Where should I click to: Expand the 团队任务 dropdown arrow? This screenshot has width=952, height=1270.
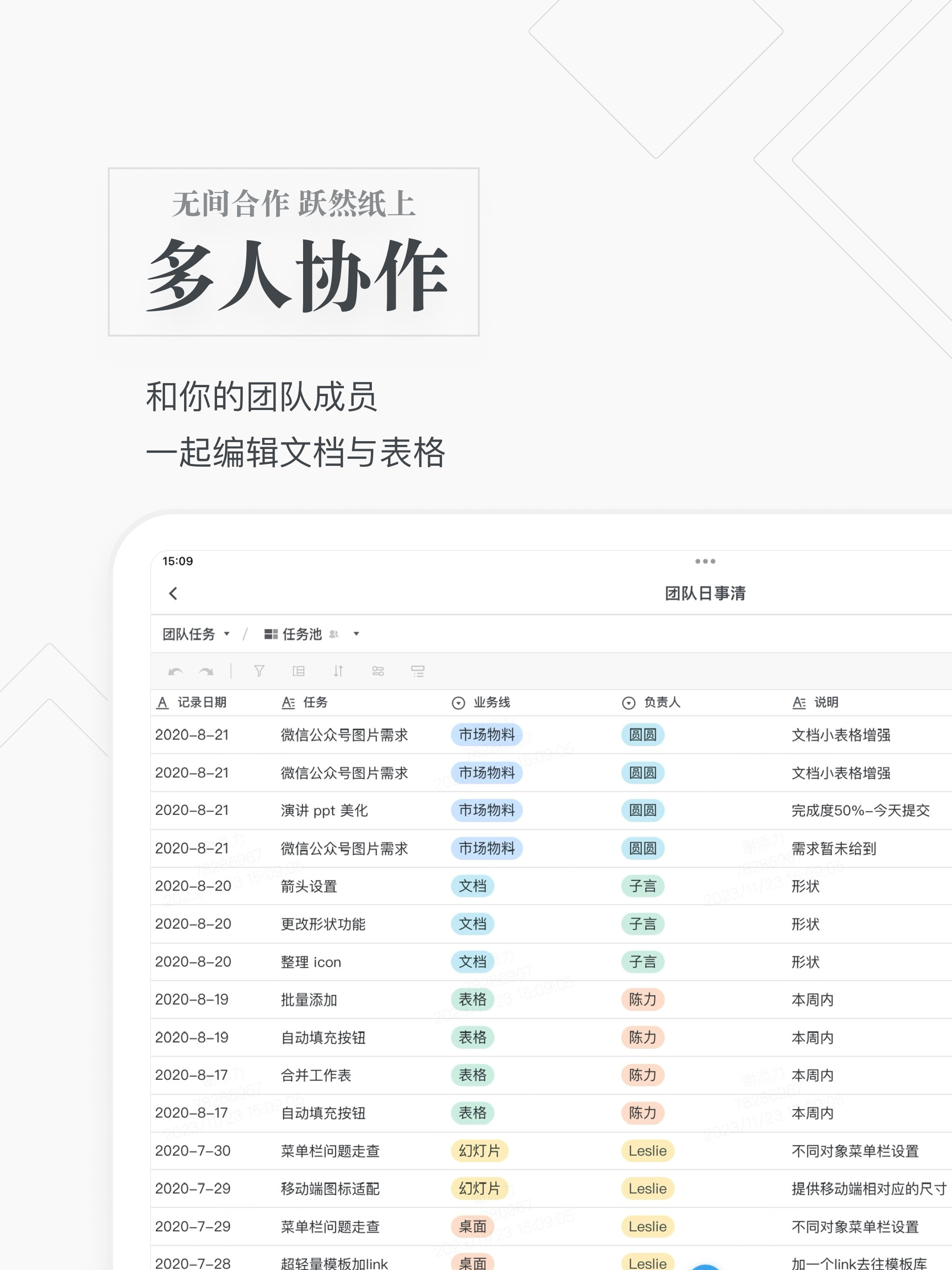227,634
